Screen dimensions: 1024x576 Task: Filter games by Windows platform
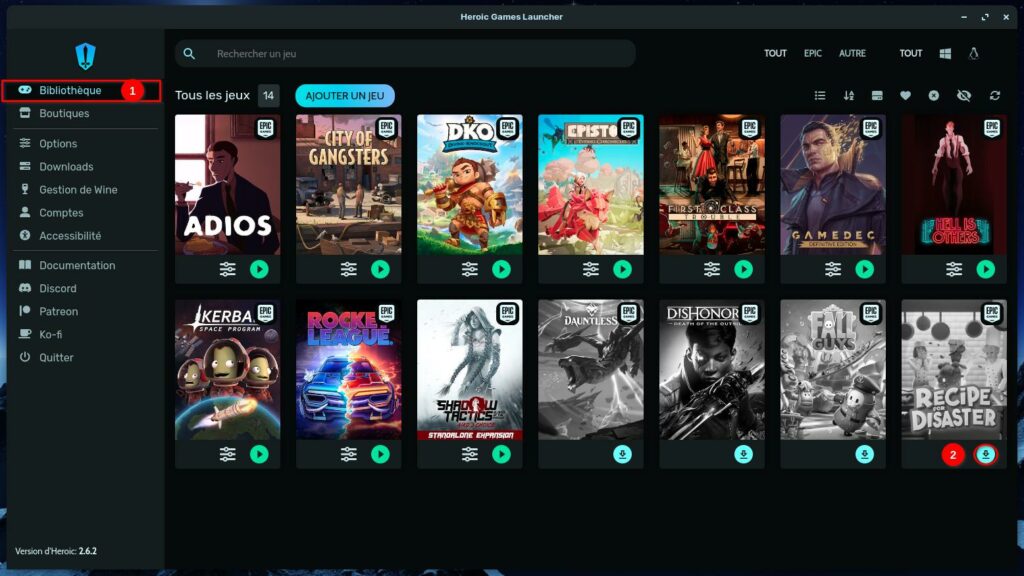tap(945, 53)
